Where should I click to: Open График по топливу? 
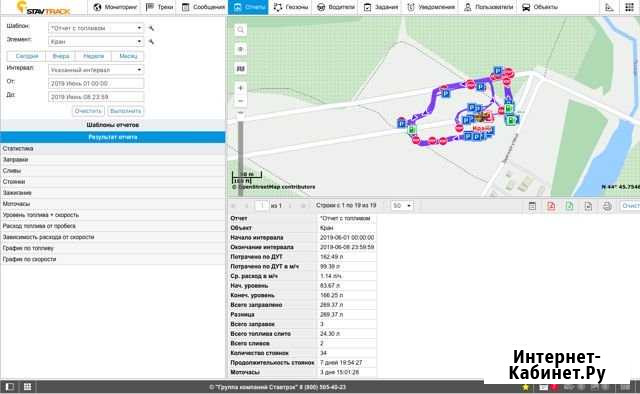pos(113,248)
